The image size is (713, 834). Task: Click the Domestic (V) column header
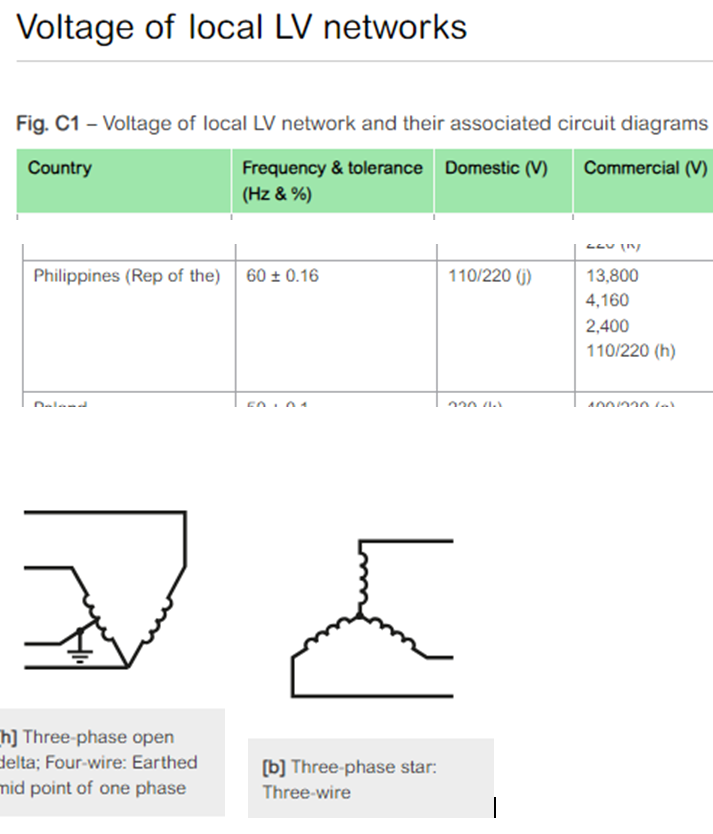click(x=497, y=168)
